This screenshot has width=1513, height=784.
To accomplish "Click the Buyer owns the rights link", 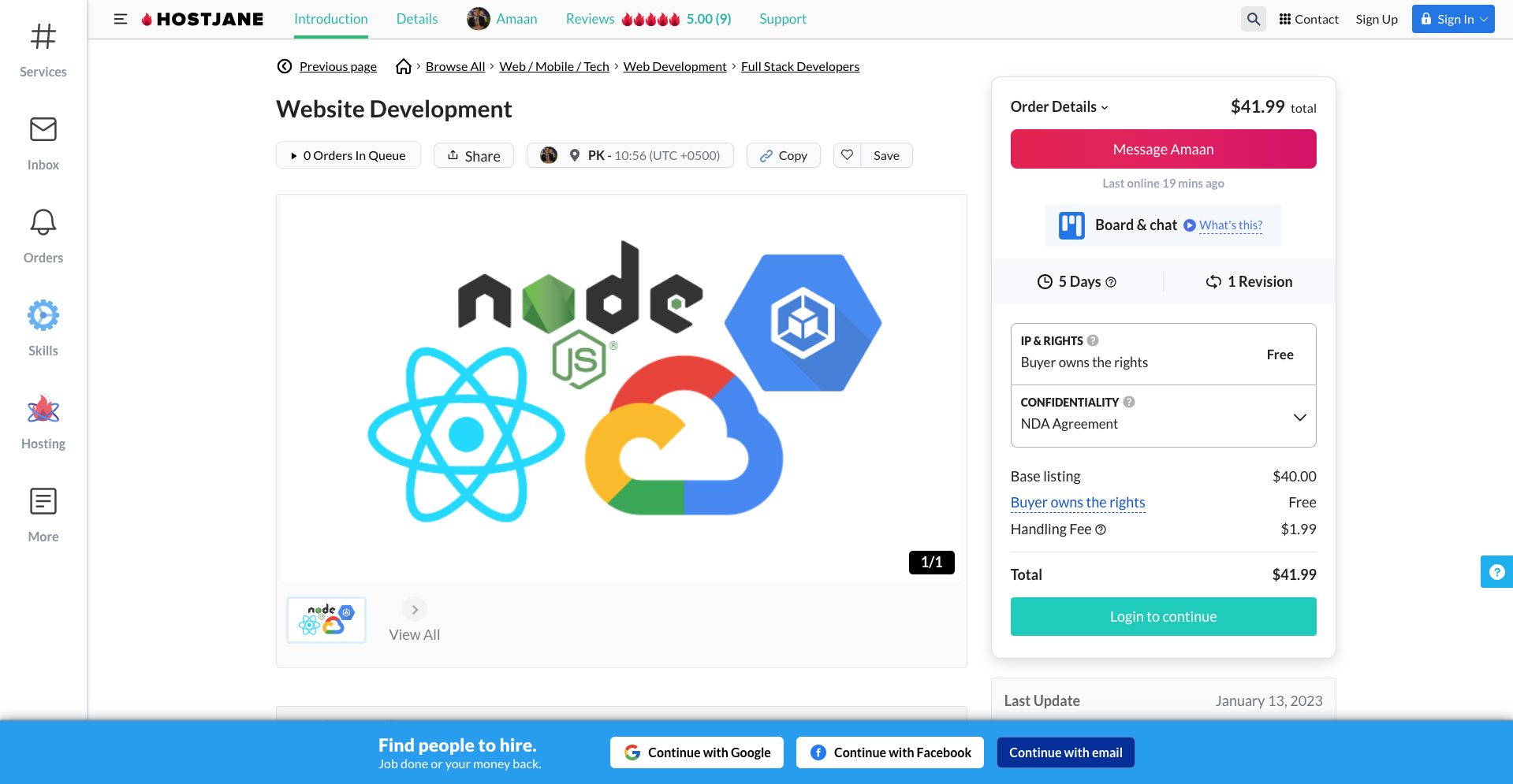I will pyautogui.click(x=1078, y=503).
